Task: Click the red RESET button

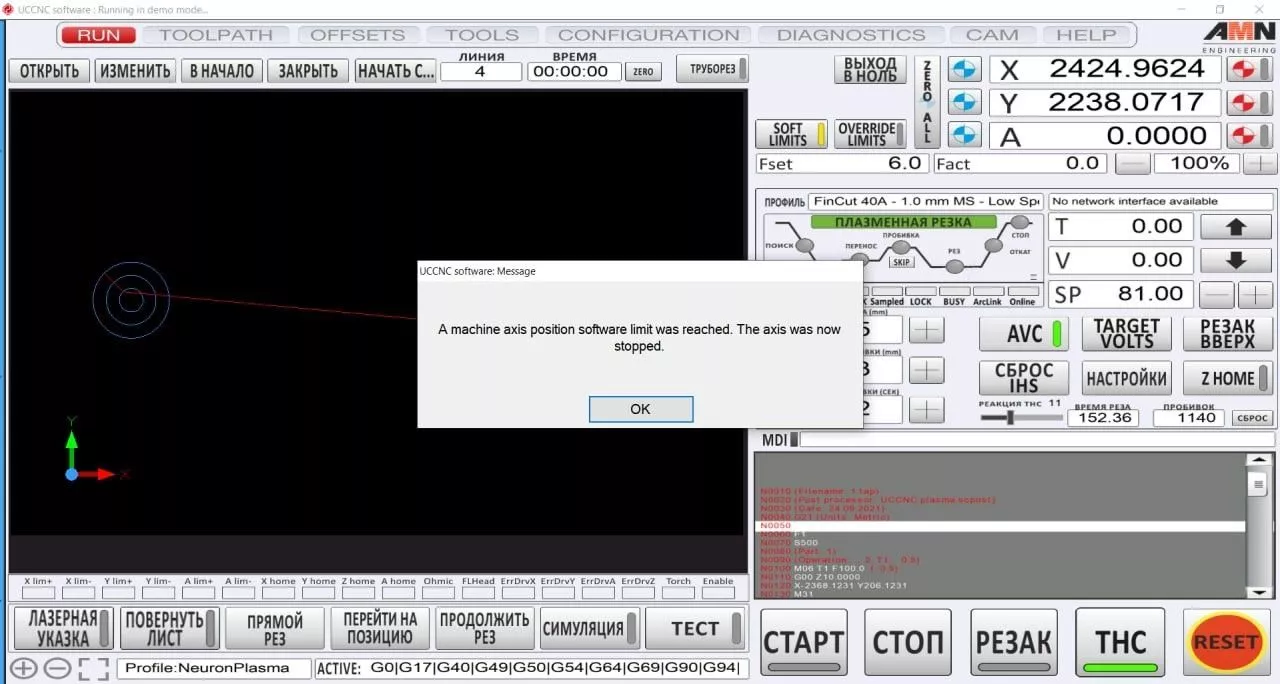Action: point(1225,641)
